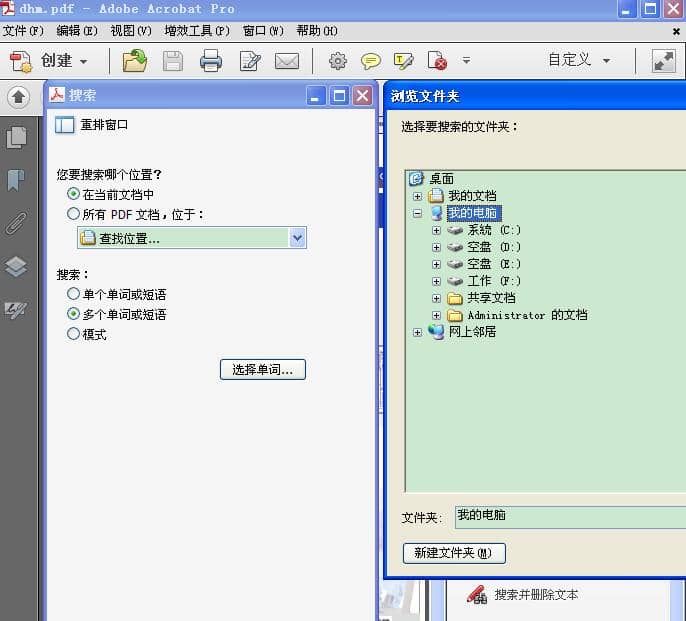The image size is (686, 621).
Task: Select 'In the current document' radio
Action: point(73,193)
